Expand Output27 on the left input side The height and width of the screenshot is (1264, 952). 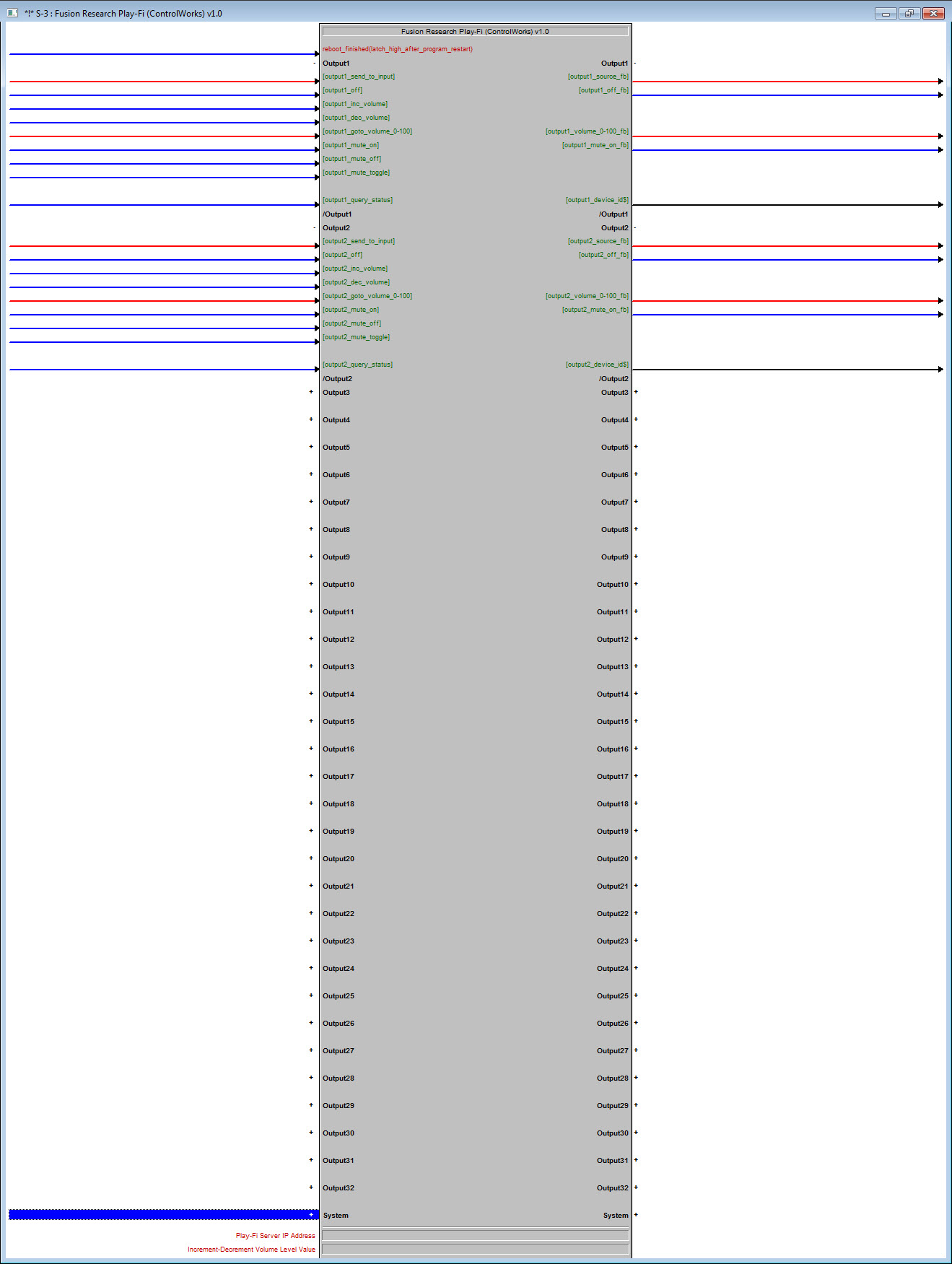point(311,1050)
